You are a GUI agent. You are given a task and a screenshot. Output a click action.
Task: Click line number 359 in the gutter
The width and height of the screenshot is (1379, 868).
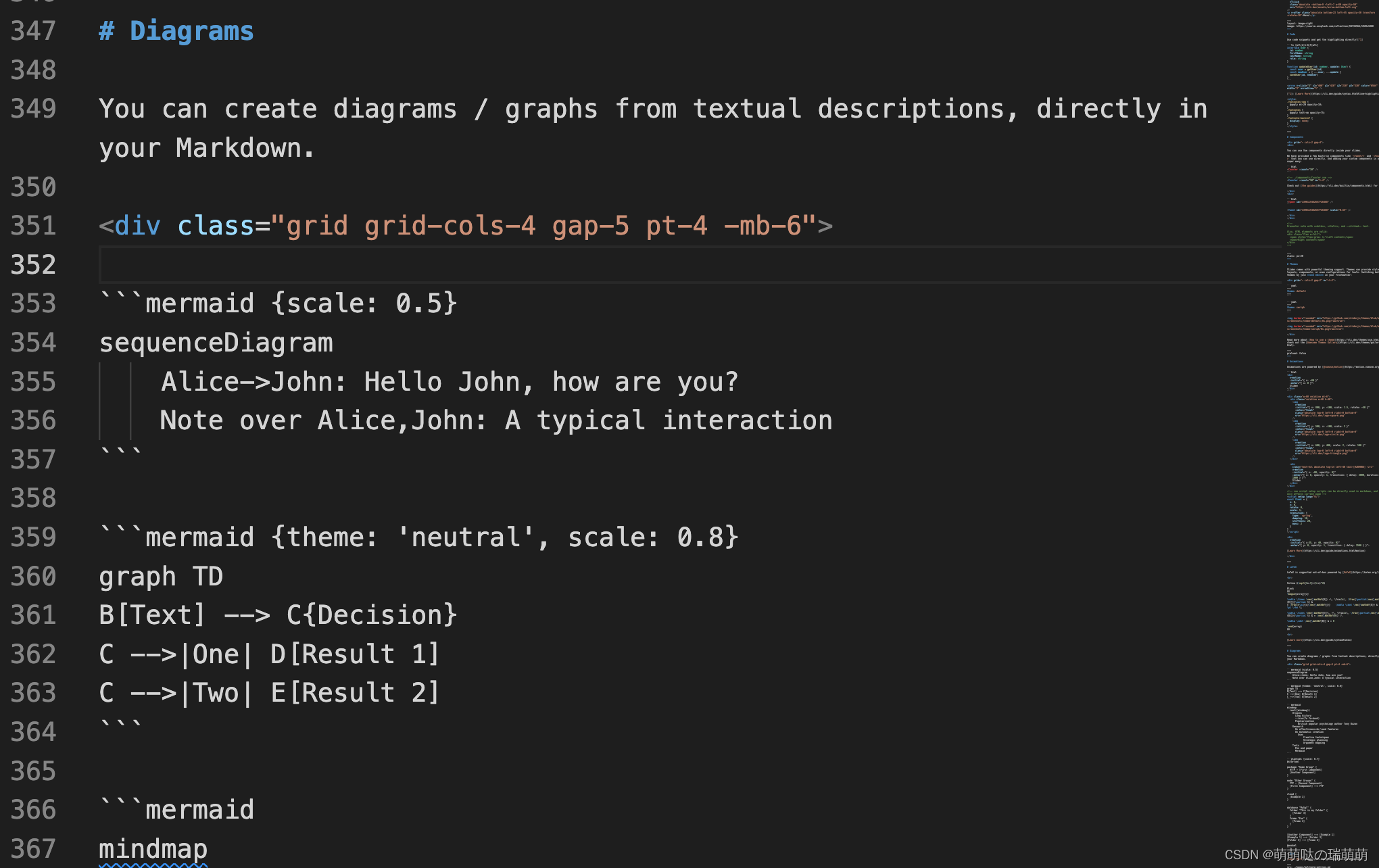33,537
